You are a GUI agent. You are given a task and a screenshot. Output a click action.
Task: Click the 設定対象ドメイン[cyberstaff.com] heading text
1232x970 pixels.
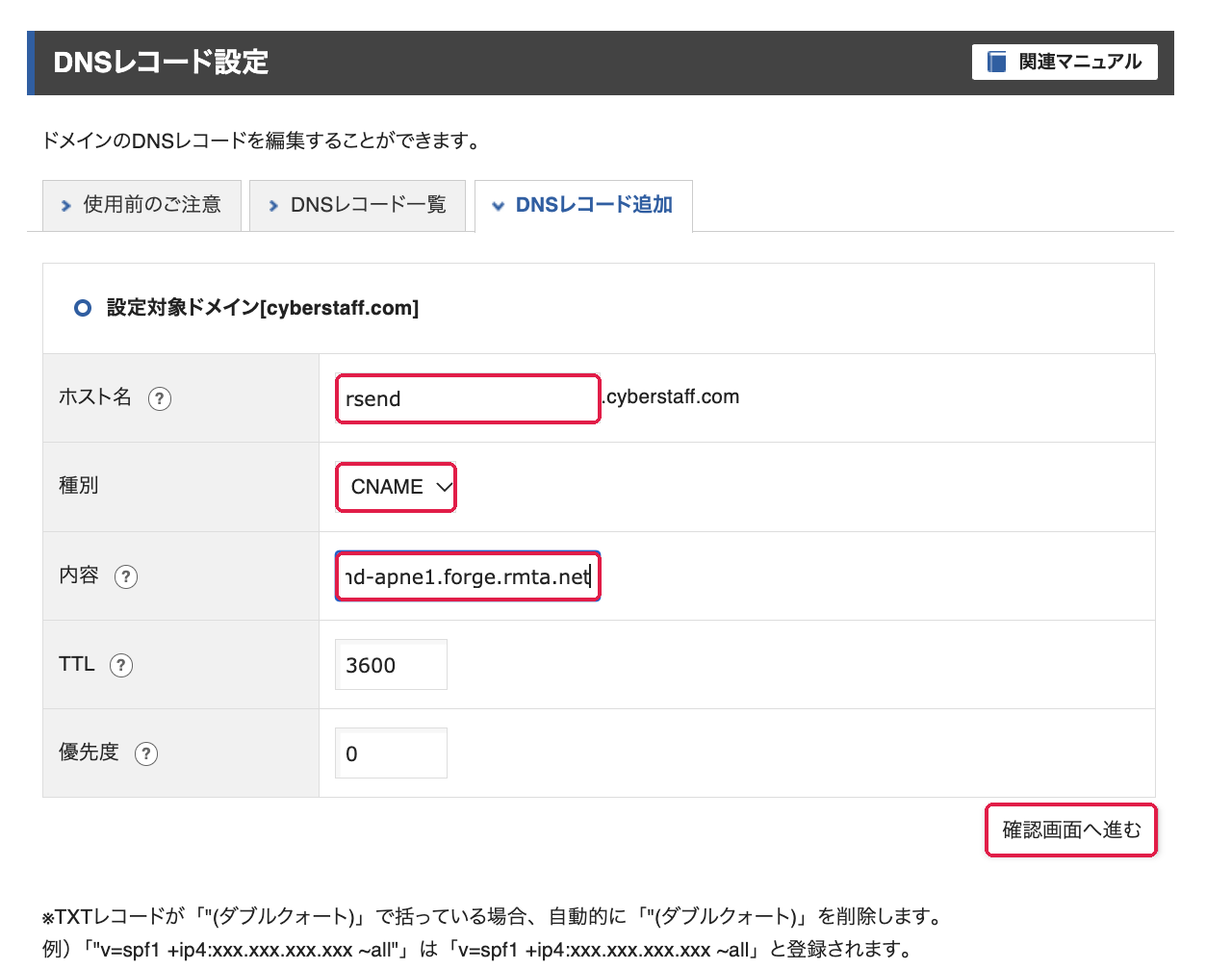click(x=263, y=308)
